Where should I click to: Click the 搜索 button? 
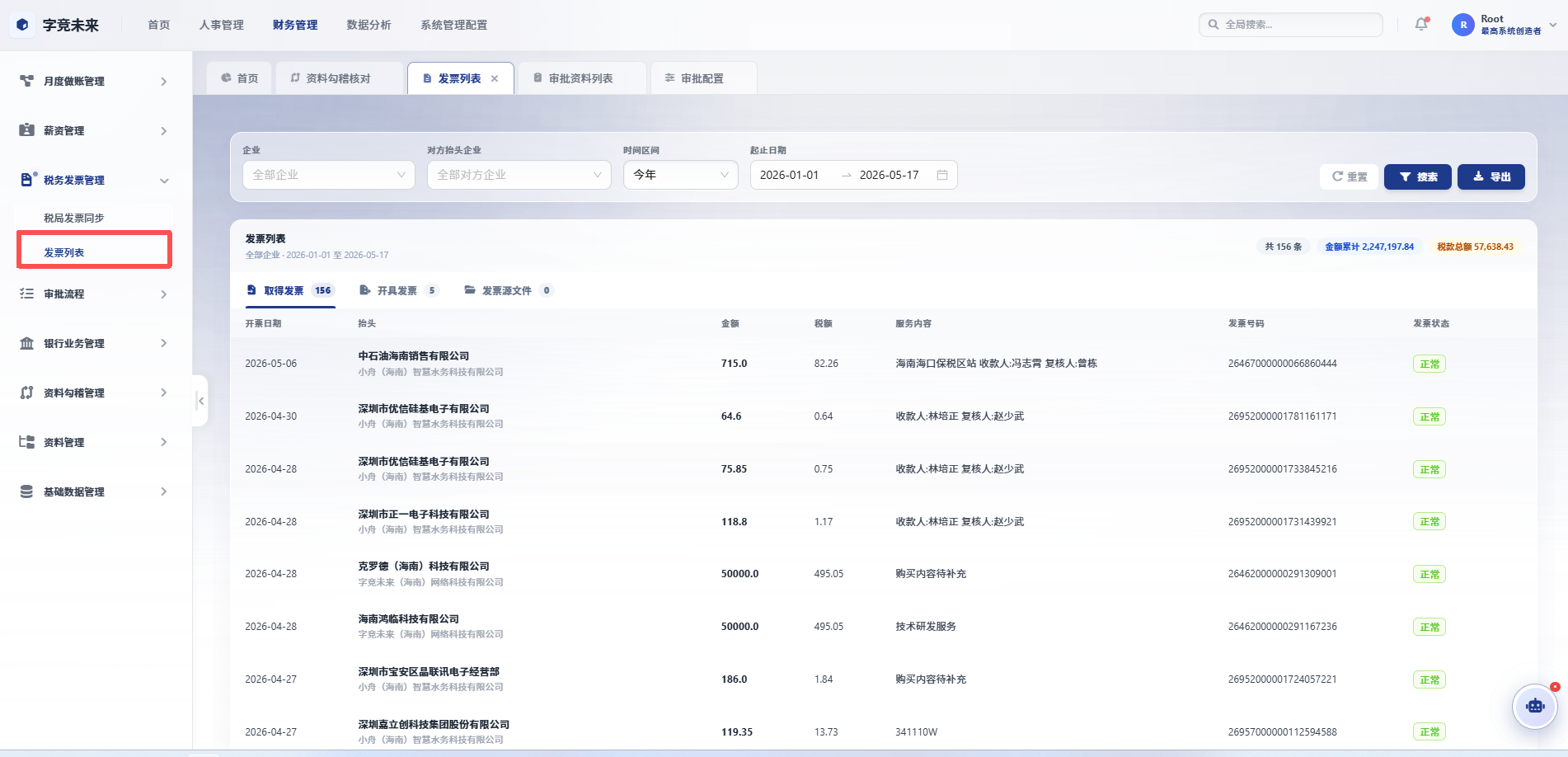click(x=1418, y=176)
